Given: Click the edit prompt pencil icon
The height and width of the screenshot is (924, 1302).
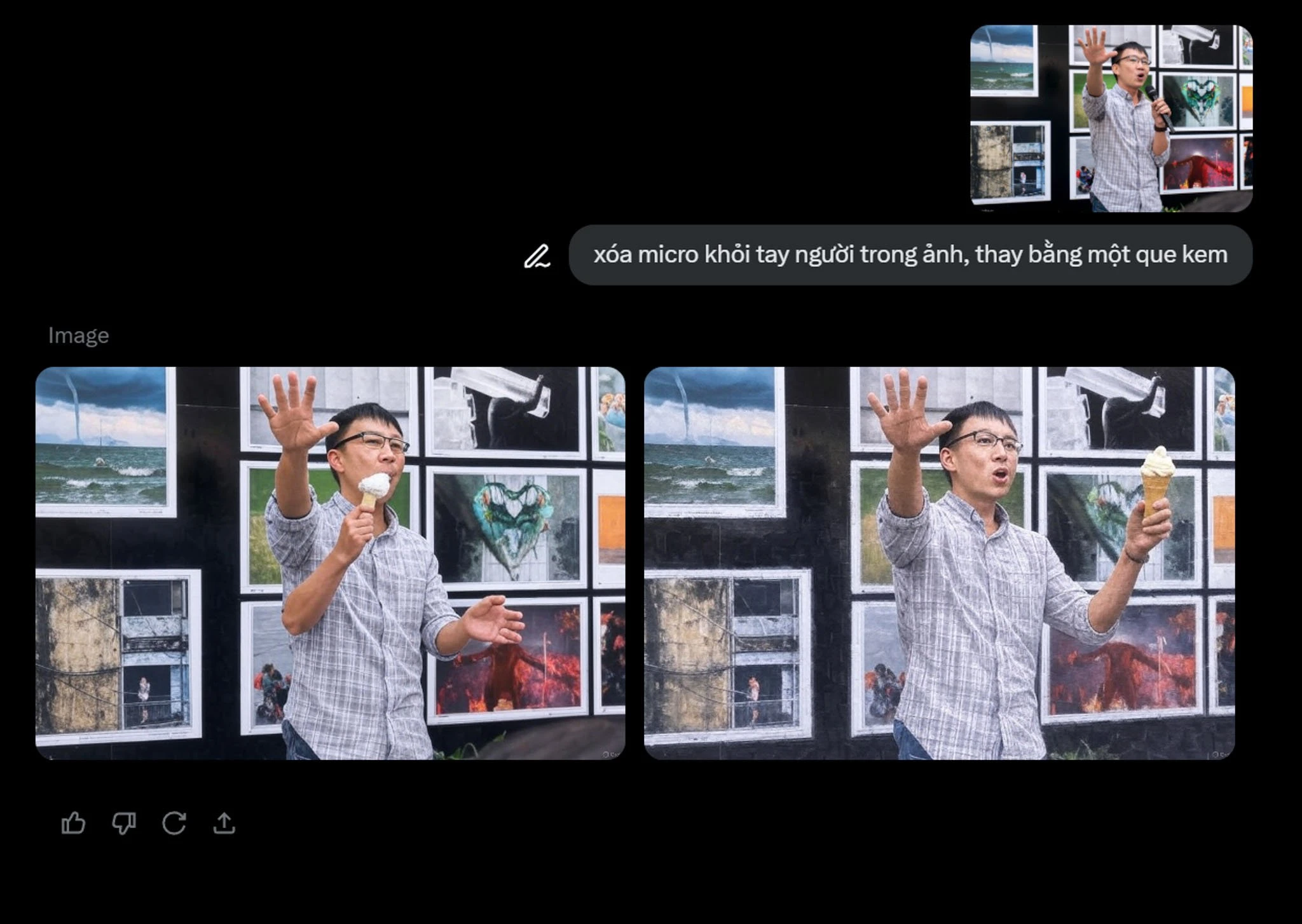Looking at the screenshot, I should pyautogui.click(x=537, y=255).
